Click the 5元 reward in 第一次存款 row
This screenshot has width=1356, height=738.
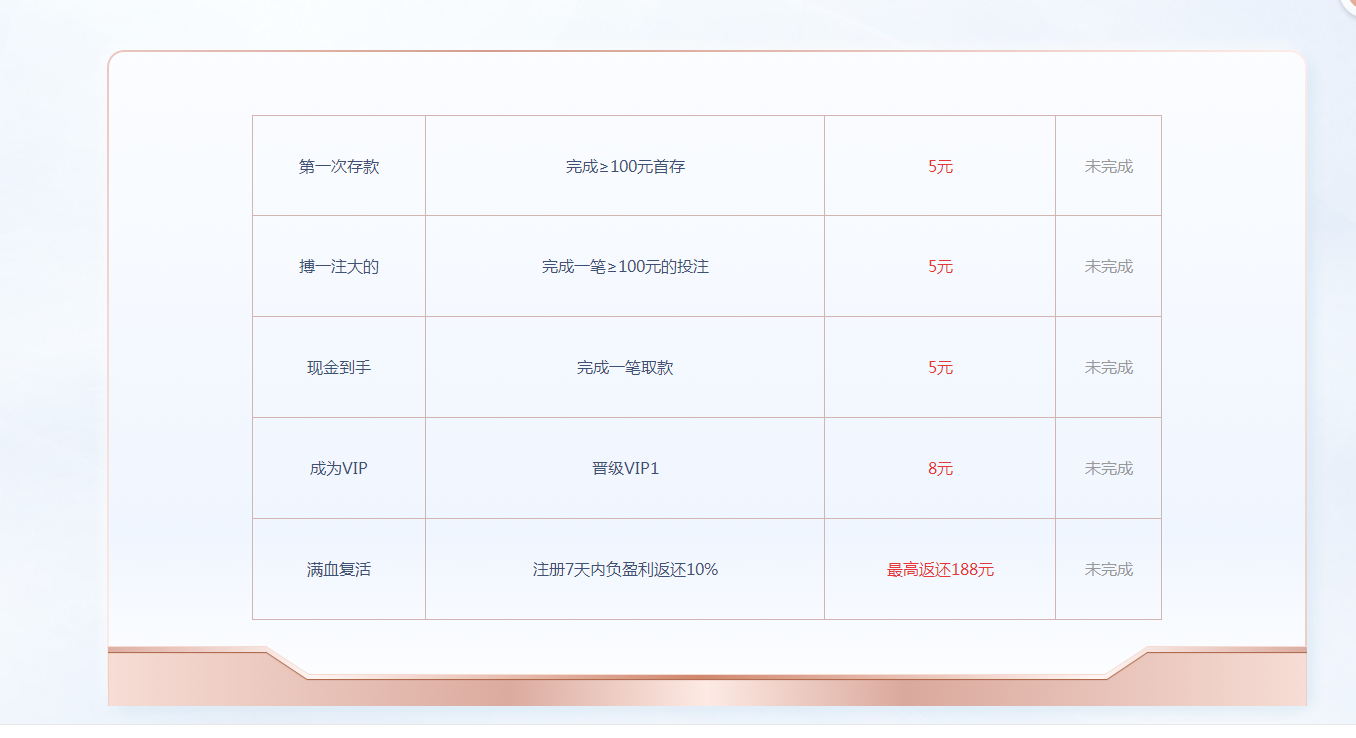tap(940, 167)
